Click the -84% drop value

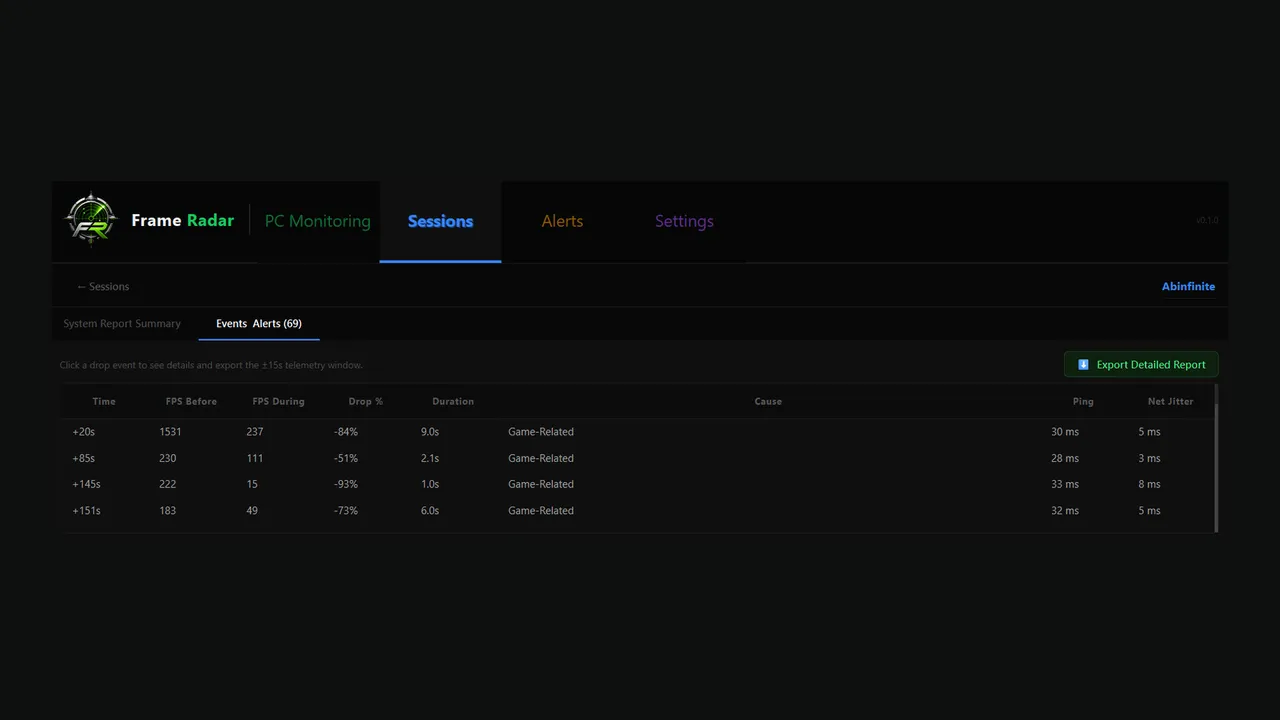click(346, 432)
